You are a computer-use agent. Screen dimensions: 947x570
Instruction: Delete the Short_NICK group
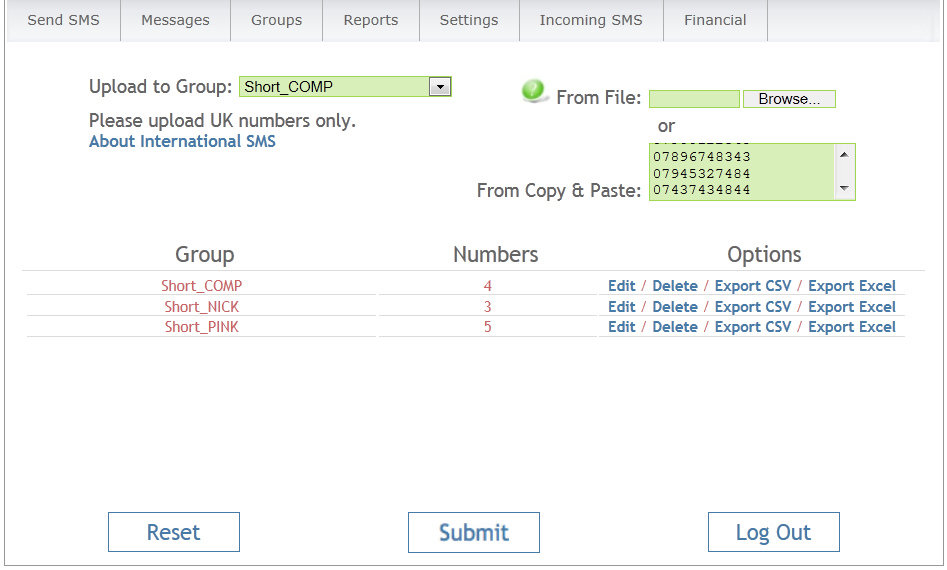tap(675, 307)
